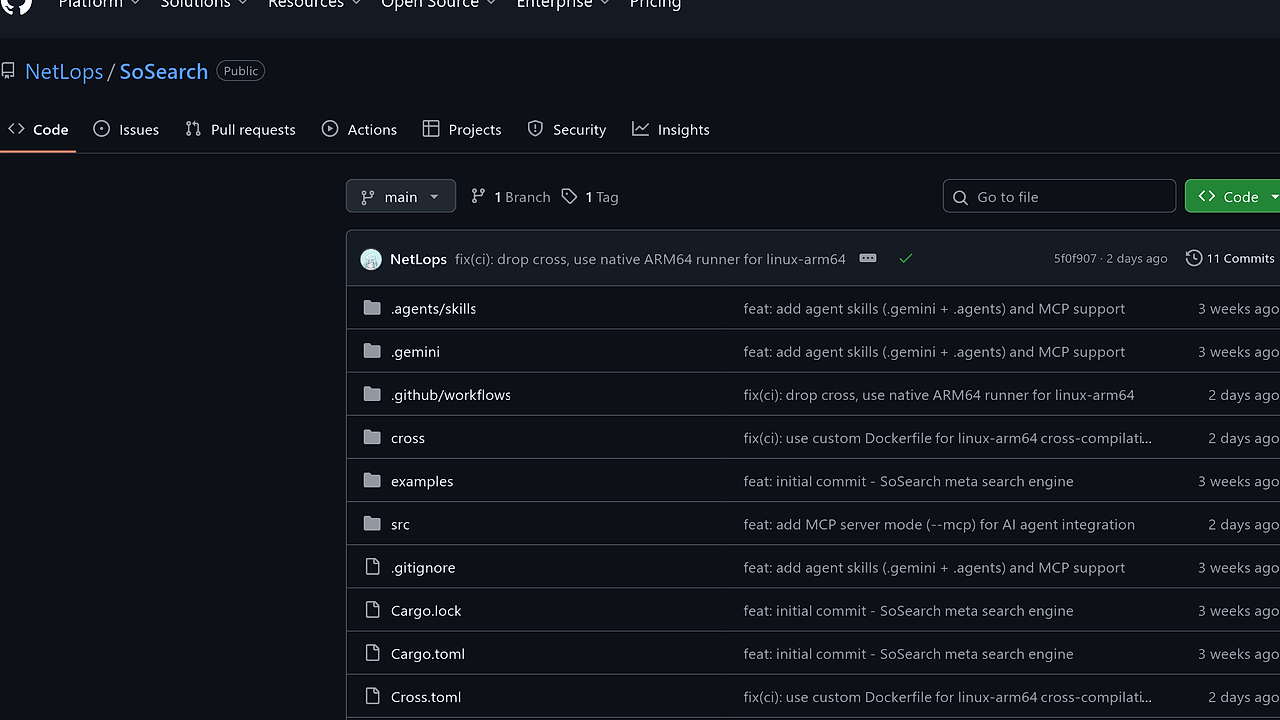
Task: Click folder icon for cross
Action: tap(372, 437)
